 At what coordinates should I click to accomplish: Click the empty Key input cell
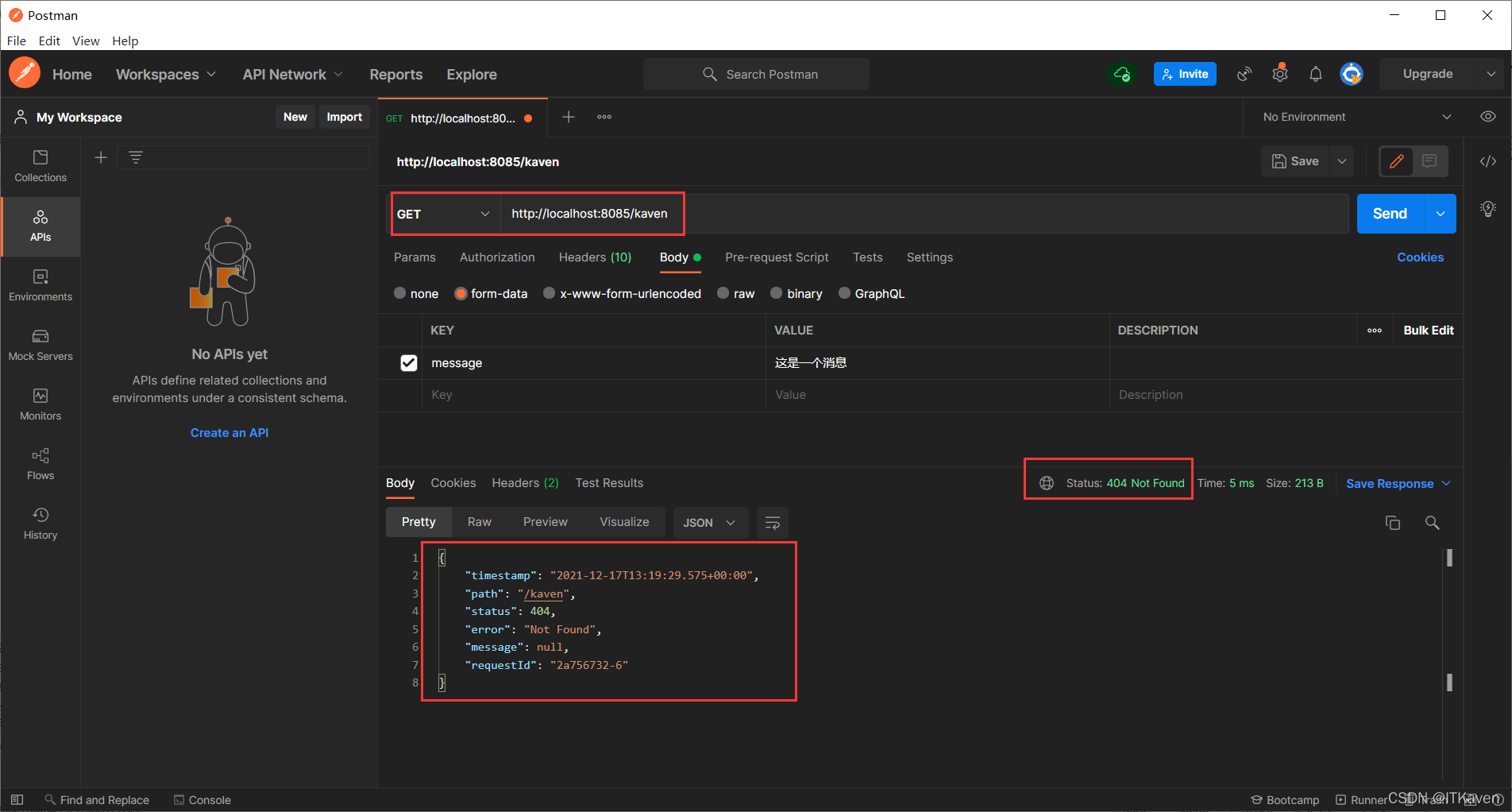pyautogui.click(x=594, y=395)
